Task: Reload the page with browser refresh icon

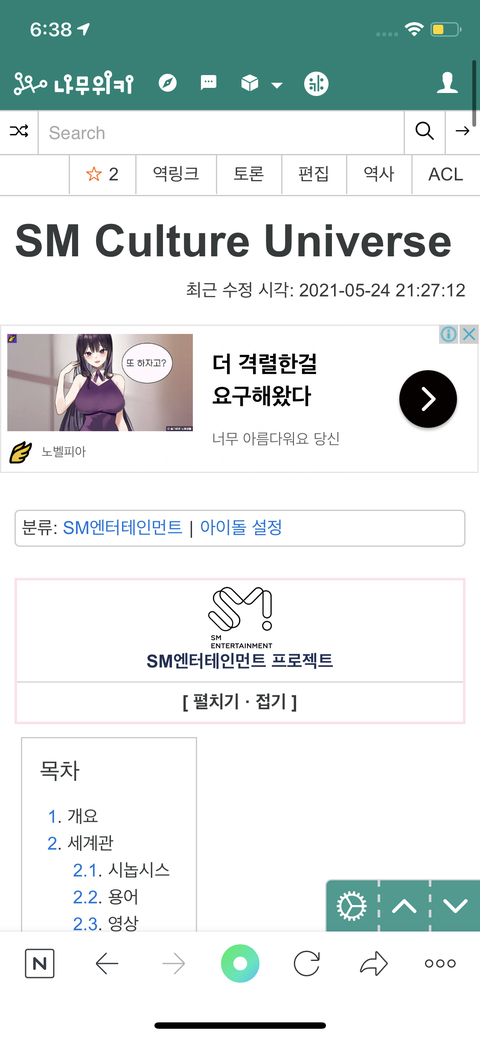Action: 306,963
